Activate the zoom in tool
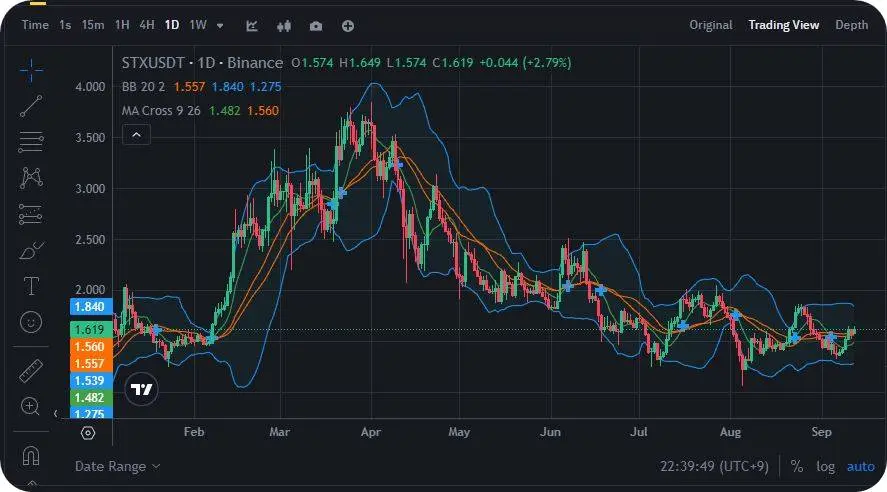Screen dimensions: 887x492 [x=30, y=406]
